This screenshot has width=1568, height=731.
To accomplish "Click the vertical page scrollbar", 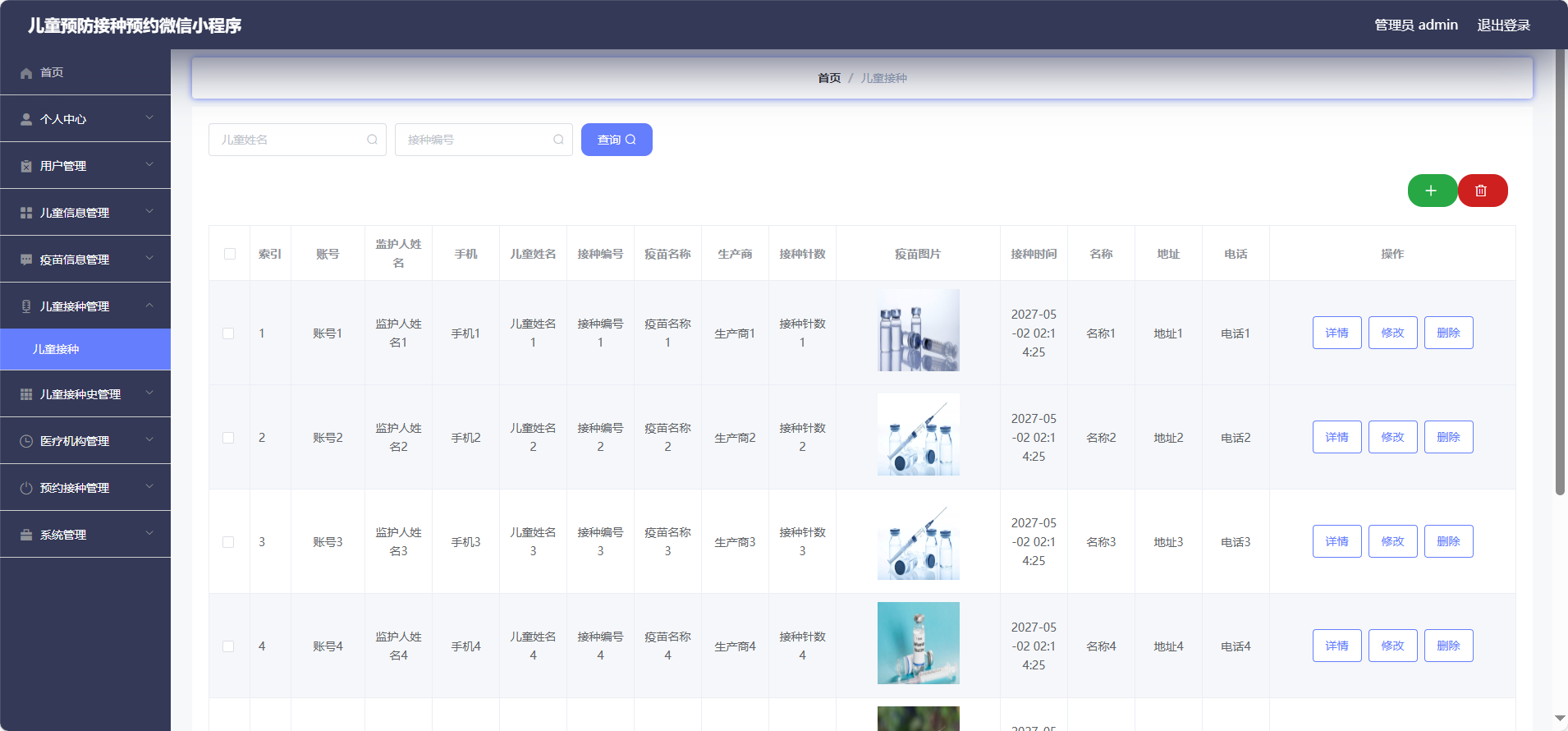I will tap(1560, 271).
